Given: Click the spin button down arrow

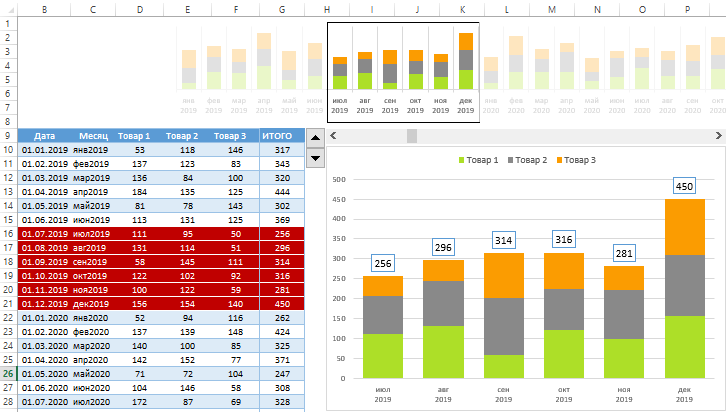Looking at the screenshot, I should 314,156.
